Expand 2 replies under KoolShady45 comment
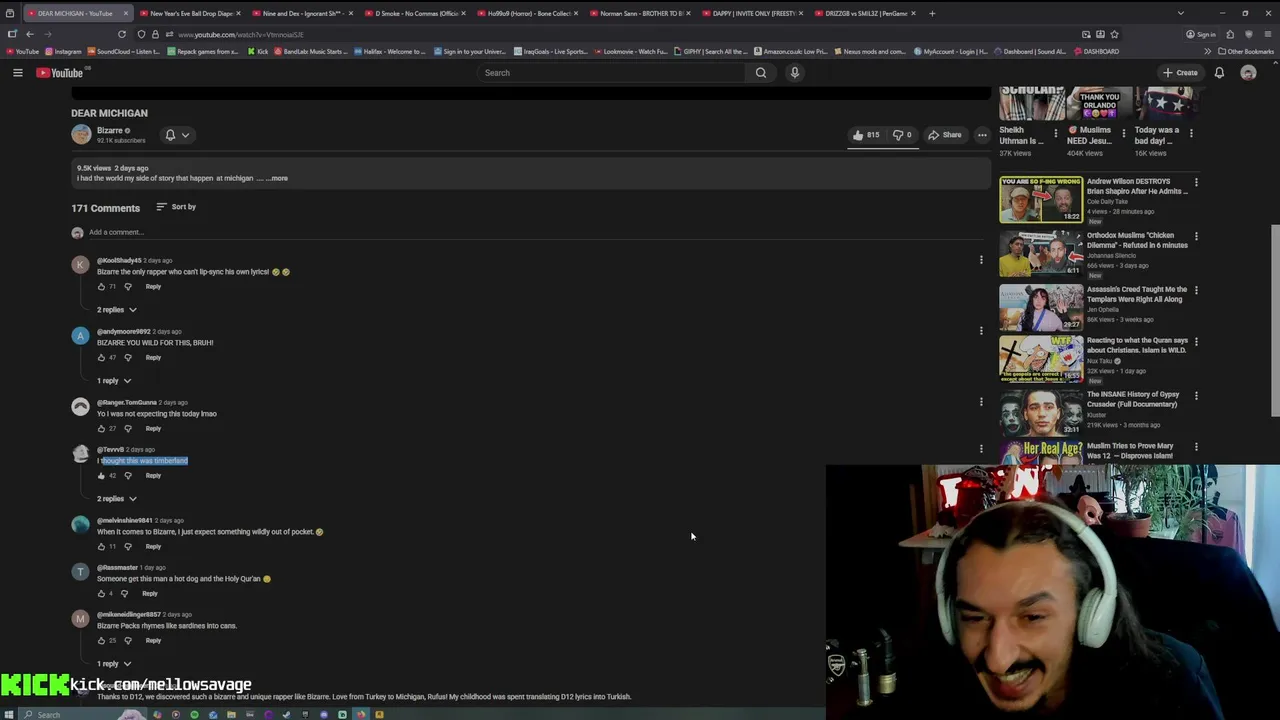1280x720 pixels. [x=117, y=310]
